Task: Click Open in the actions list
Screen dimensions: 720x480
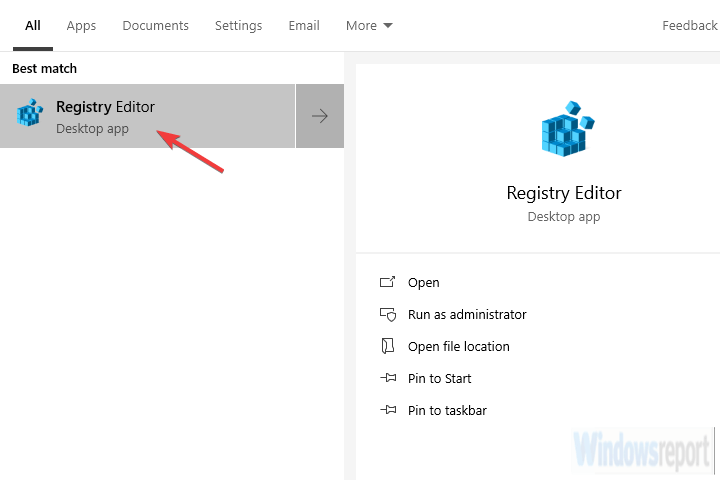Action: pyautogui.click(x=423, y=282)
